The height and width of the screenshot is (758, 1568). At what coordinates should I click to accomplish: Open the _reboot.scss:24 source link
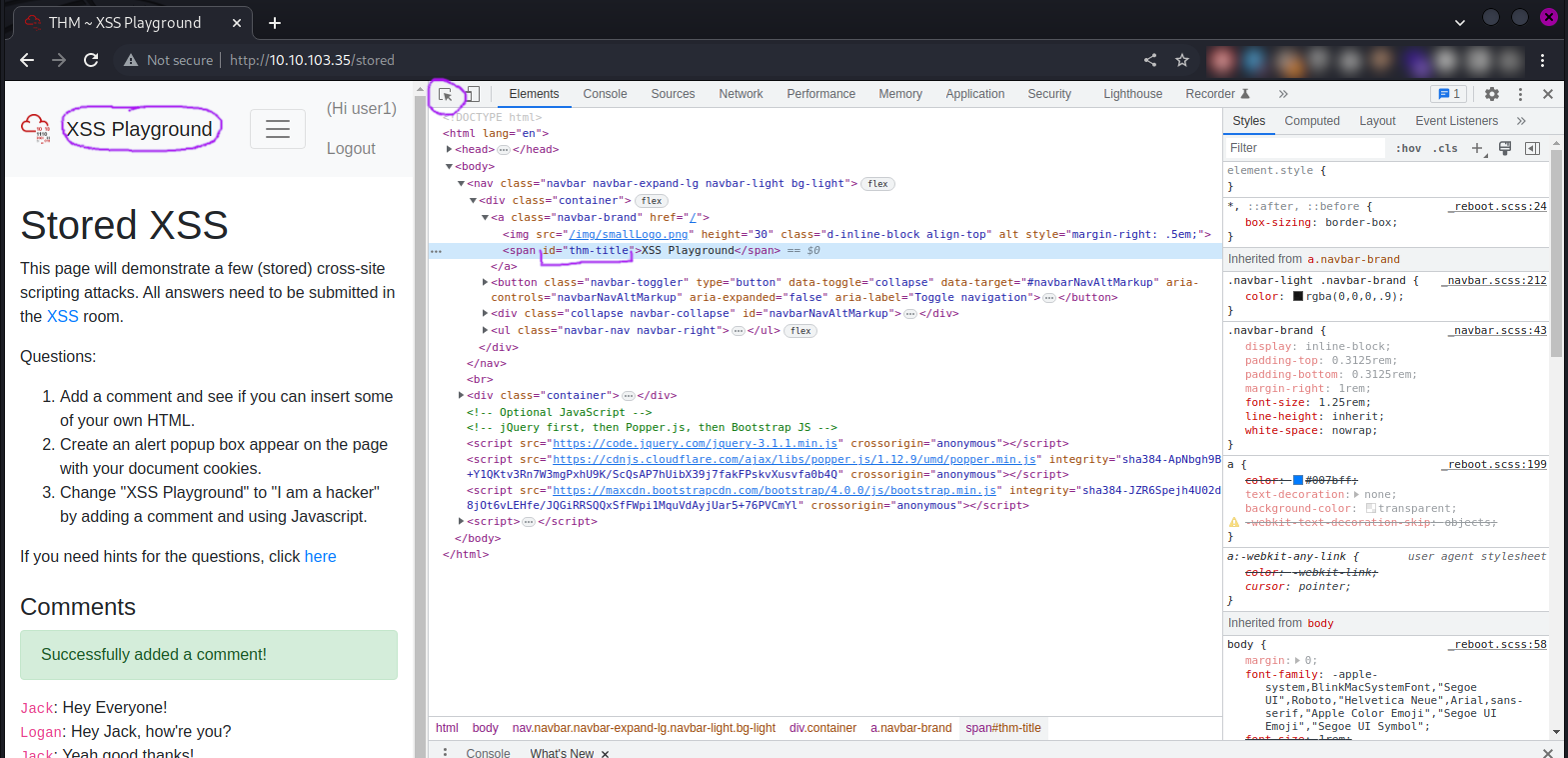point(1499,206)
